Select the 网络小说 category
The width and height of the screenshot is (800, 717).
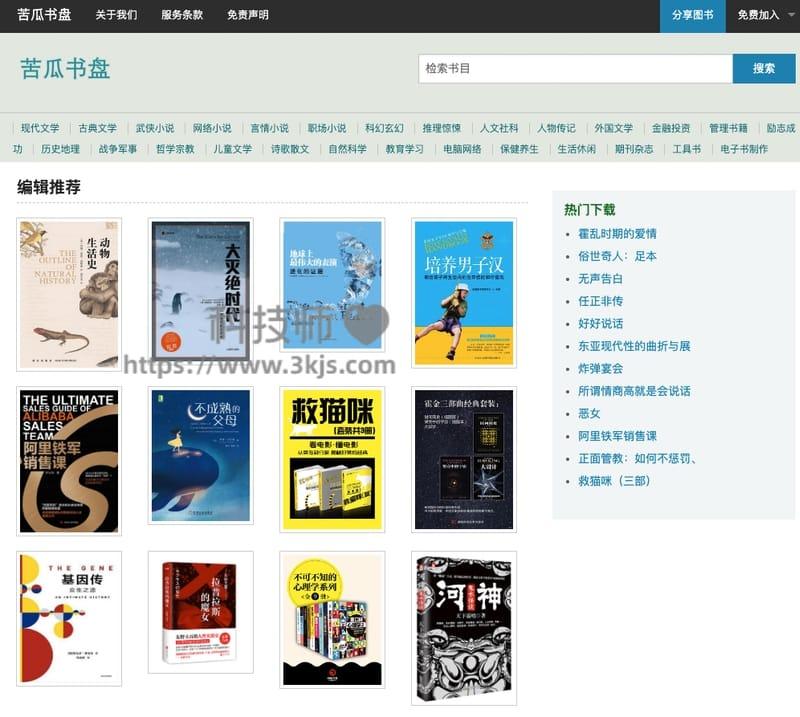212,128
